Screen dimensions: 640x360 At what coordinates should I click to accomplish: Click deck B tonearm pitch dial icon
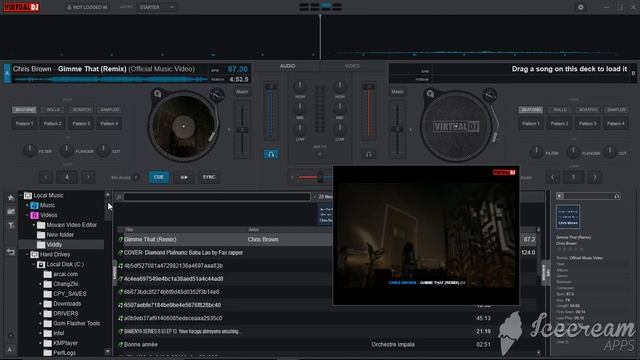click(489, 95)
